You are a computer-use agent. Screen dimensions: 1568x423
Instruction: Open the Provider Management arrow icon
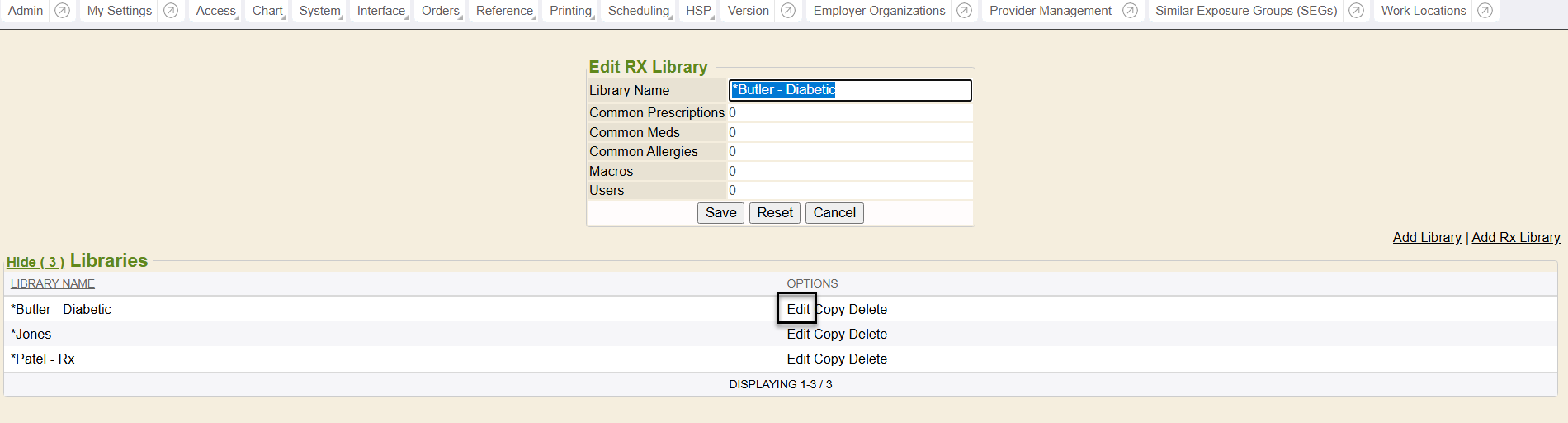[x=1131, y=11]
